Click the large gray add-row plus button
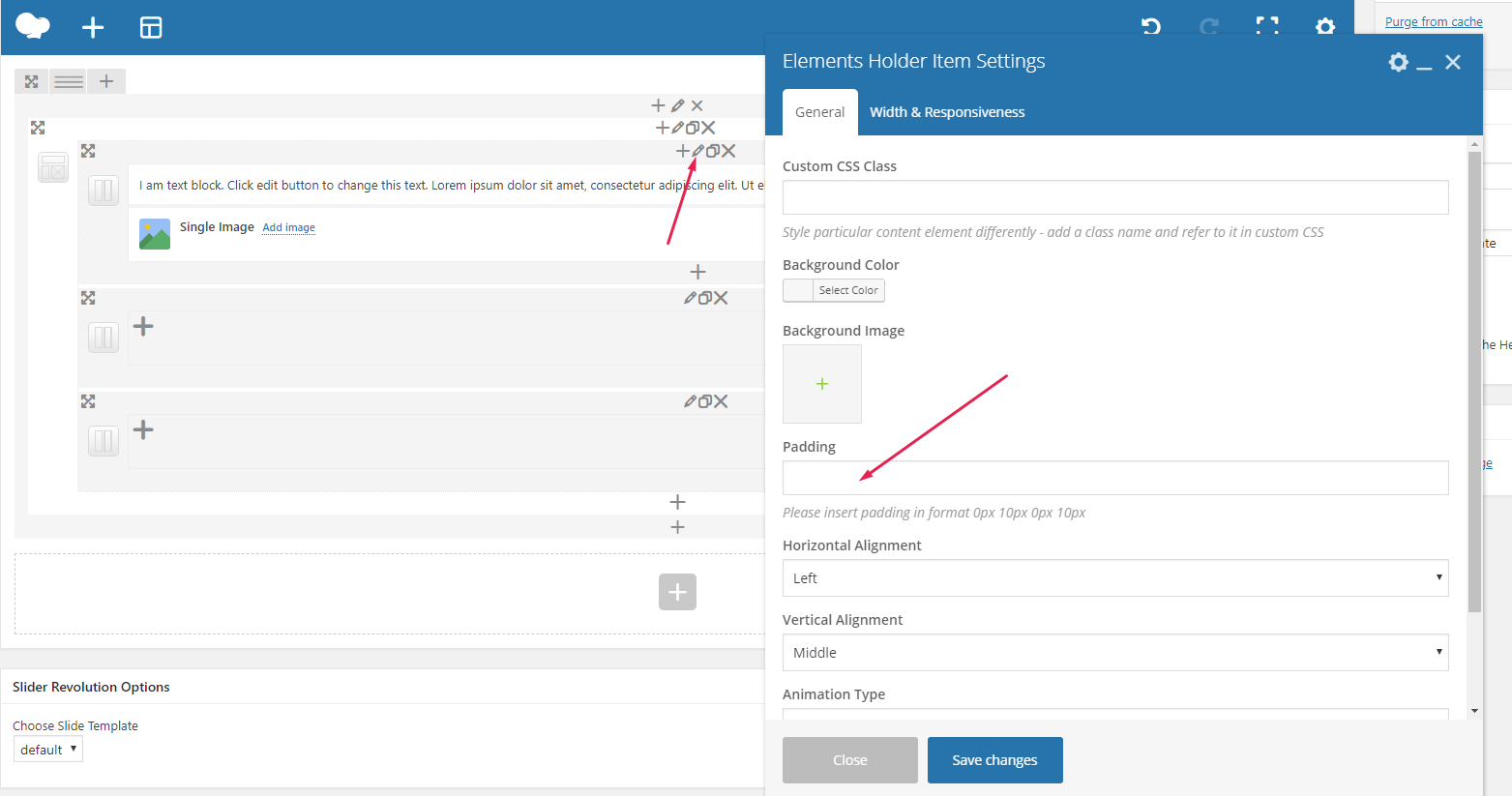 pyautogui.click(x=677, y=592)
